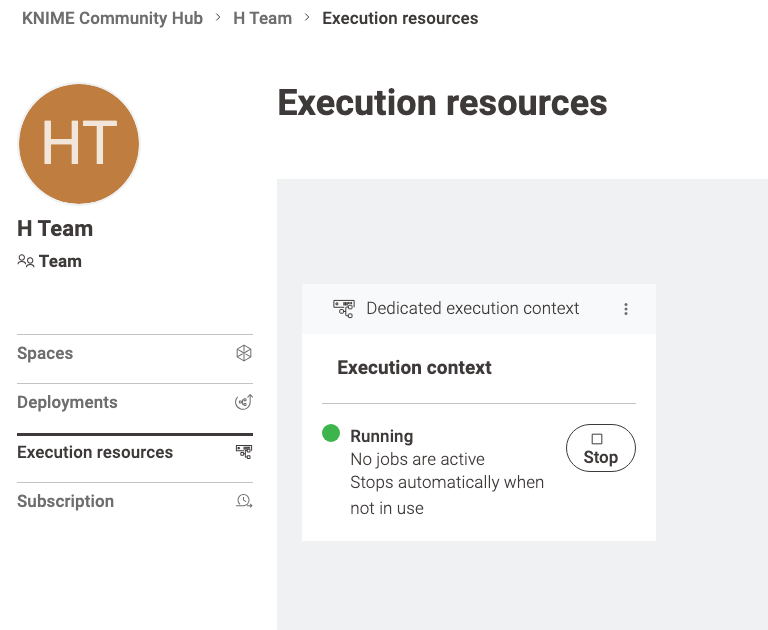Image resolution: width=768 pixels, height=630 pixels.
Task: Select Execution resources in the sidebar
Action: 135,452
